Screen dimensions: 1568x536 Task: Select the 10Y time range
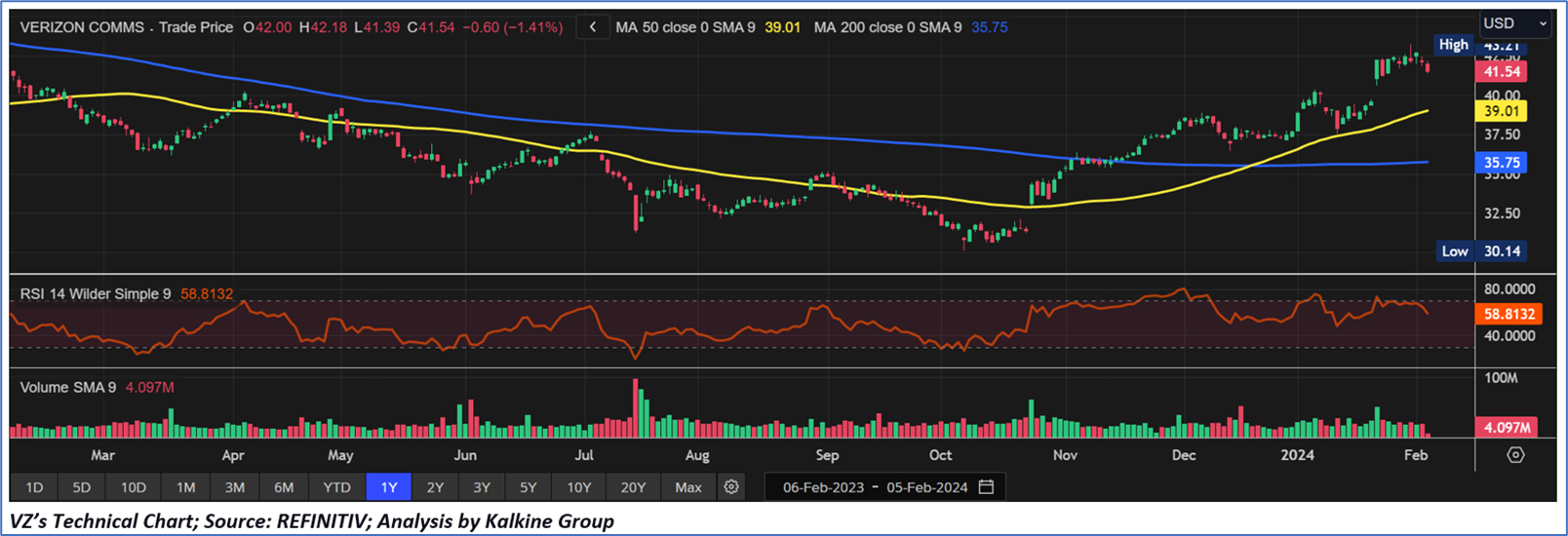[579, 487]
